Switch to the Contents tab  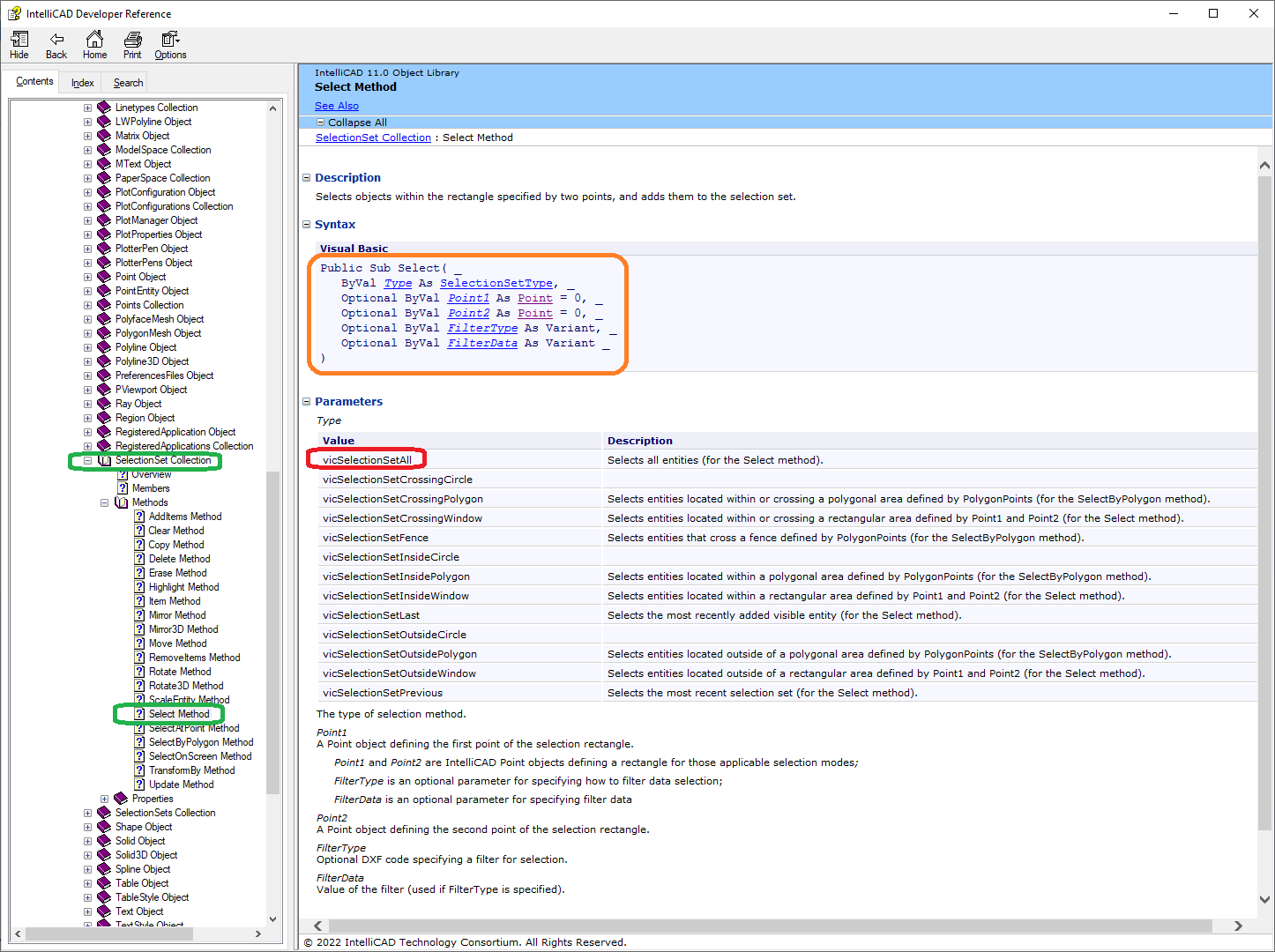click(34, 81)
